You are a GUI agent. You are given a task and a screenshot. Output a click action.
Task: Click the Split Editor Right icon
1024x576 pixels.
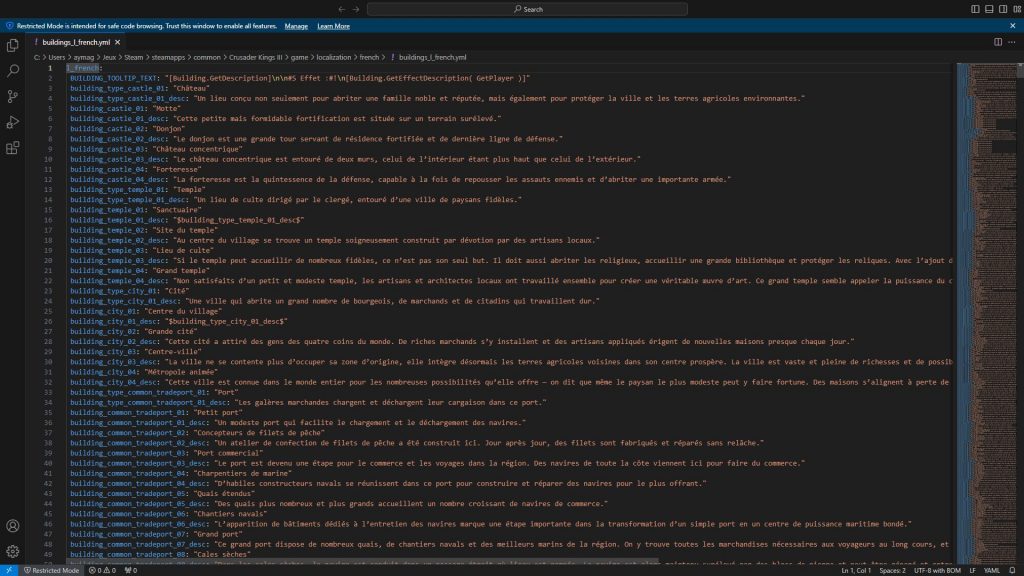pyautogui.click(x=997, y=42)
